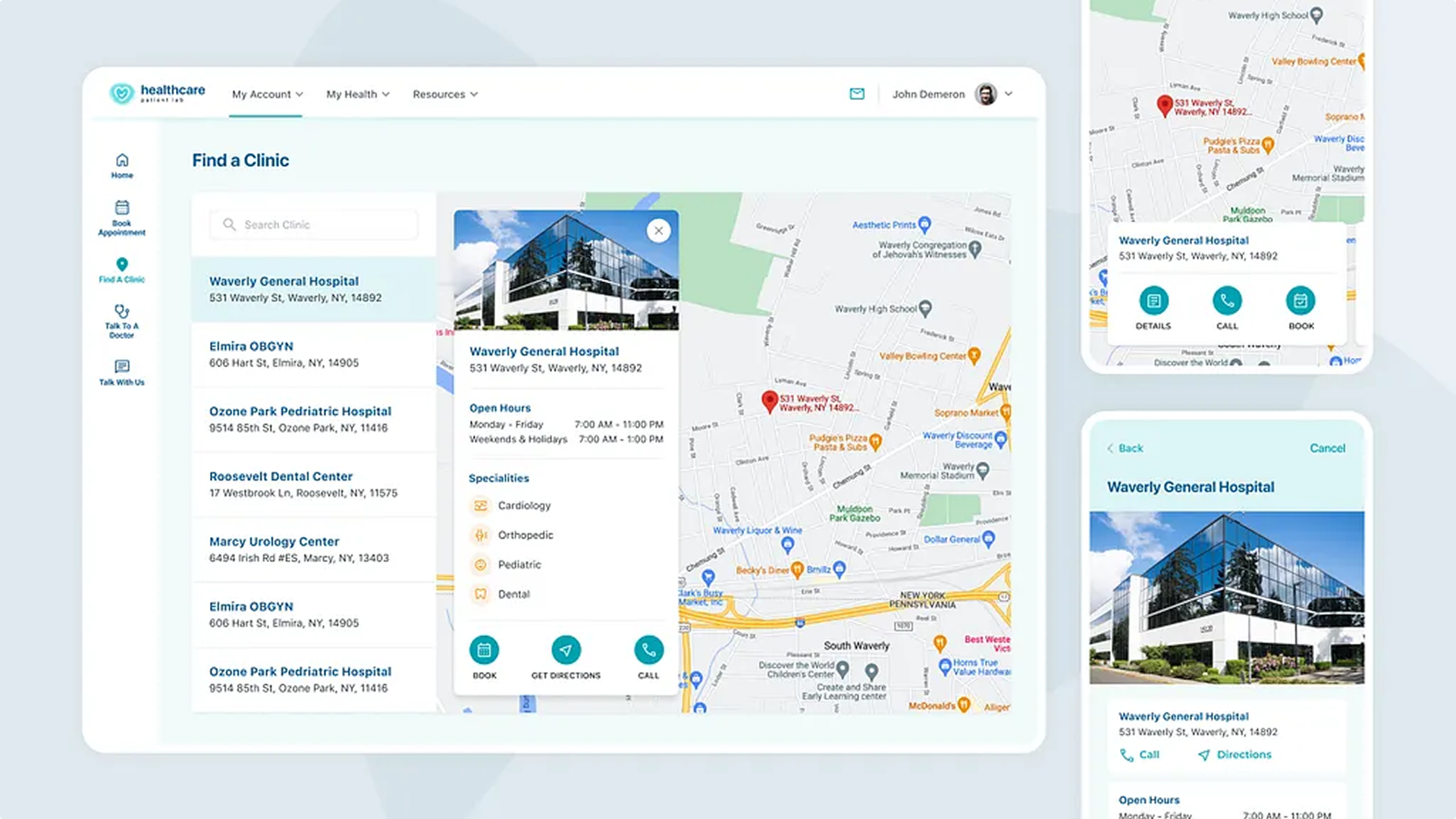
Task: Click in the Search Clinic field
Action: pos(314,224)
